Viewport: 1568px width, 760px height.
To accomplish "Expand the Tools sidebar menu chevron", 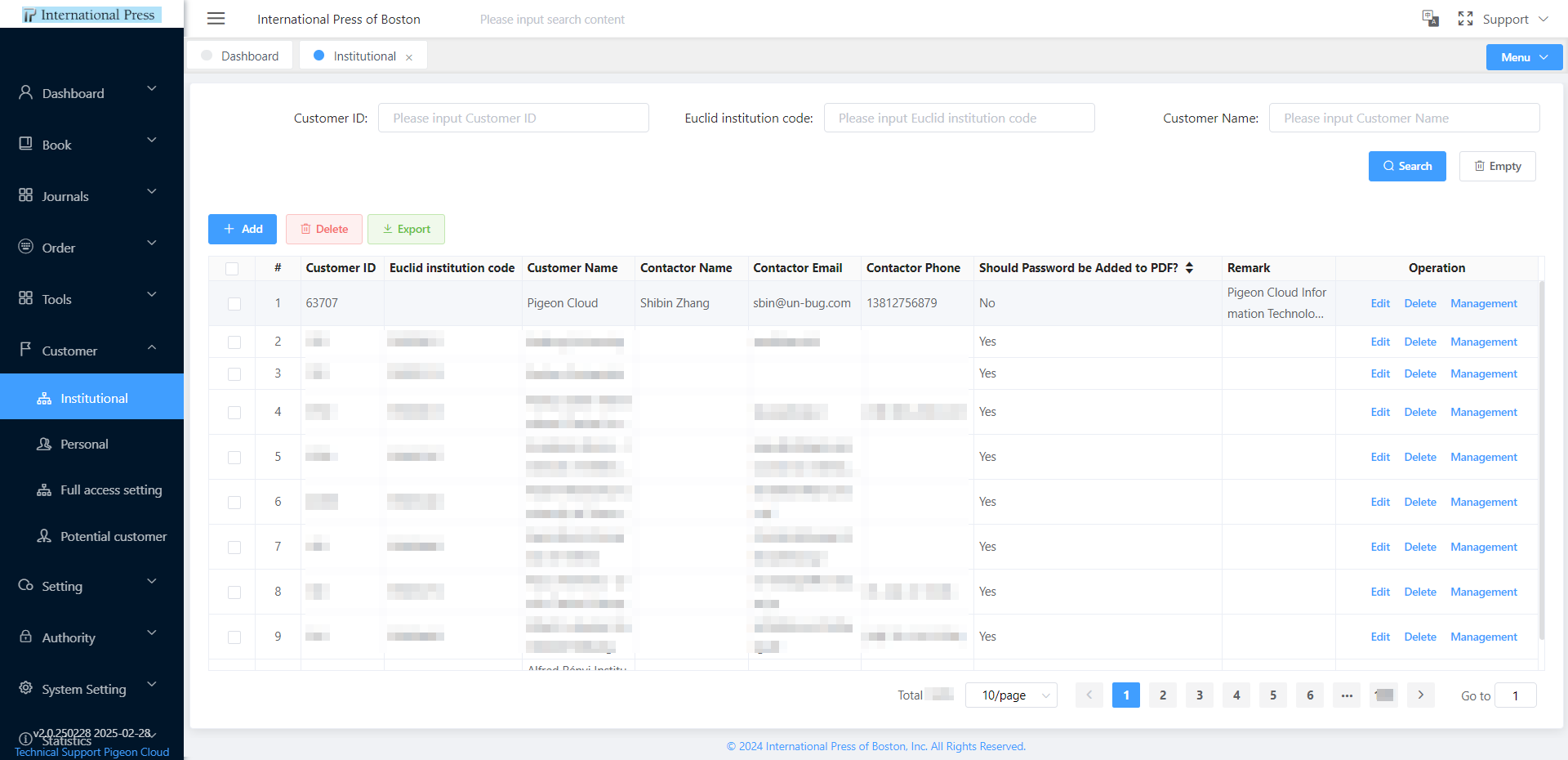I will pos(152,294).
